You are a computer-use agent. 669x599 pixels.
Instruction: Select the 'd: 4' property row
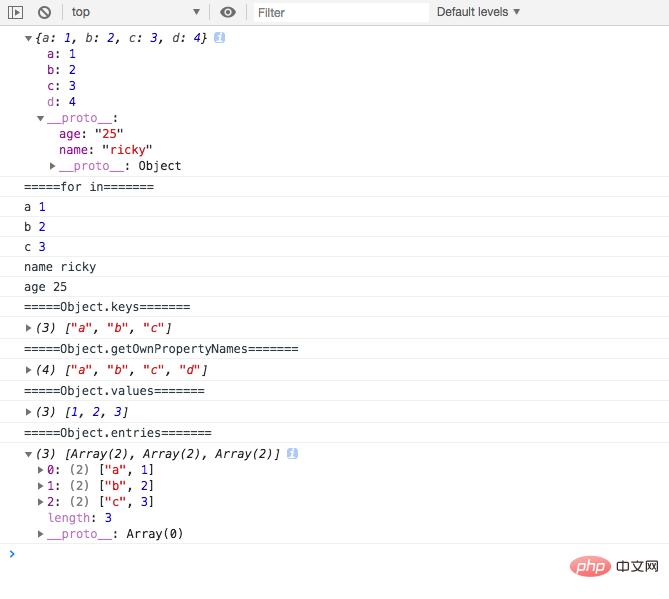(x=61, y=102)
